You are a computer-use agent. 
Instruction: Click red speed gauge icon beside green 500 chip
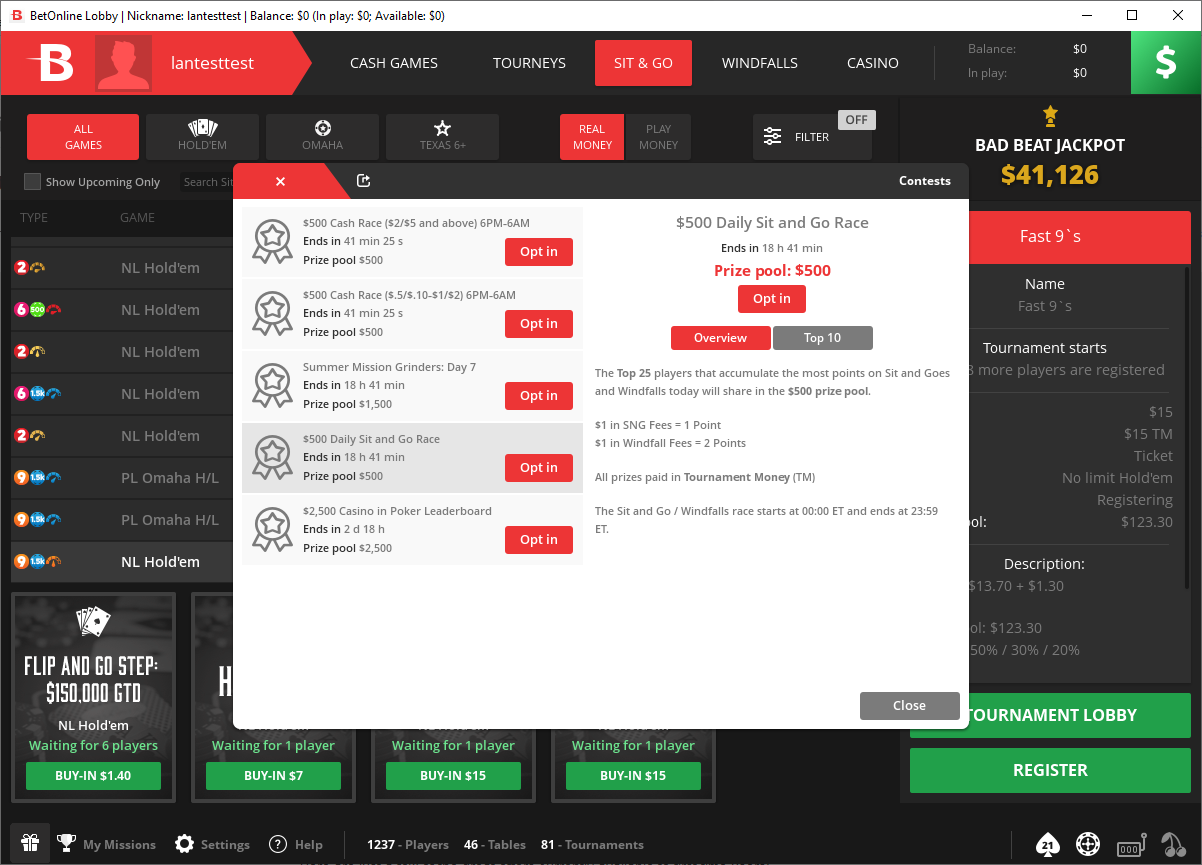coord(54,310)
